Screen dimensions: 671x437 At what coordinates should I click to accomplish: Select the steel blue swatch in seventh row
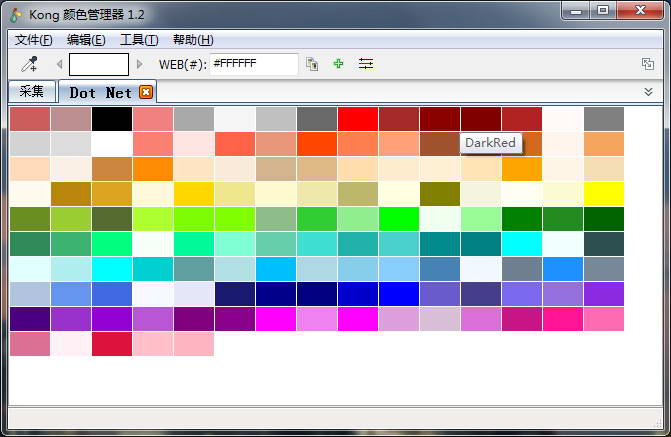tap(440, 269)
